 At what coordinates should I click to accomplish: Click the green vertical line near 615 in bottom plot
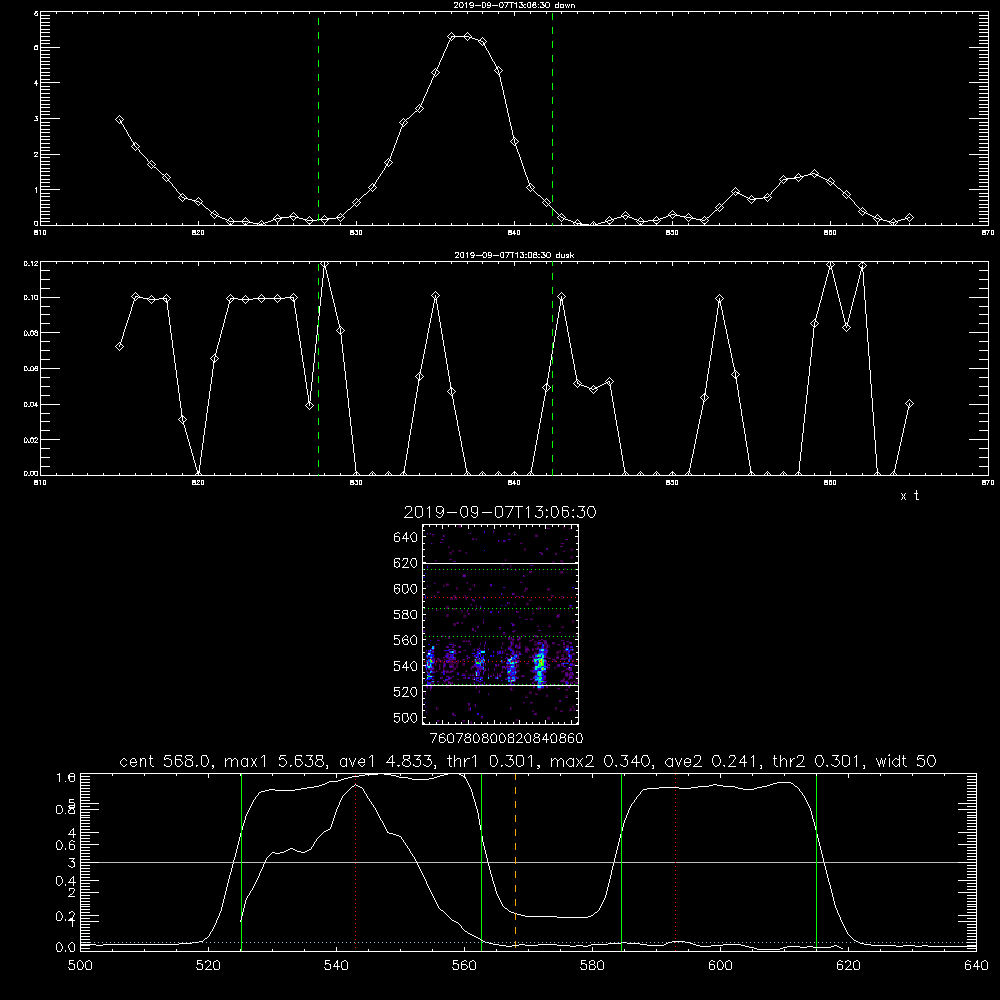coord(816,861)
